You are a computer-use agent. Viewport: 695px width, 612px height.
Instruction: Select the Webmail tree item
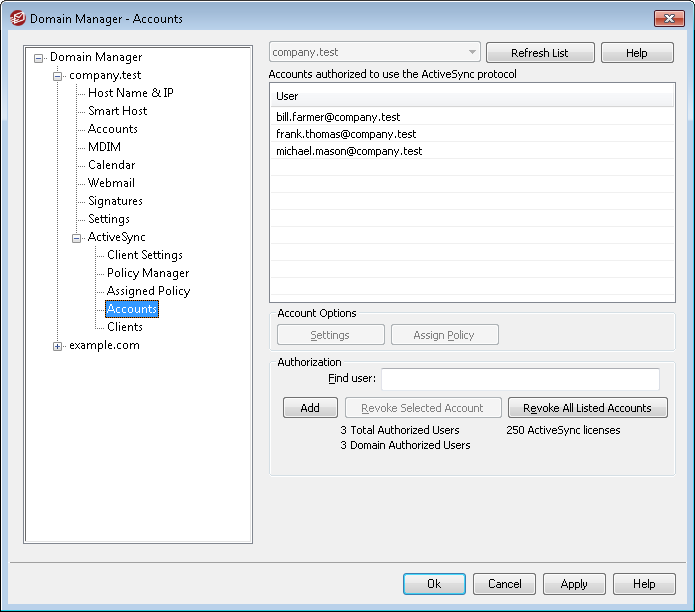[x=111, y=183]
